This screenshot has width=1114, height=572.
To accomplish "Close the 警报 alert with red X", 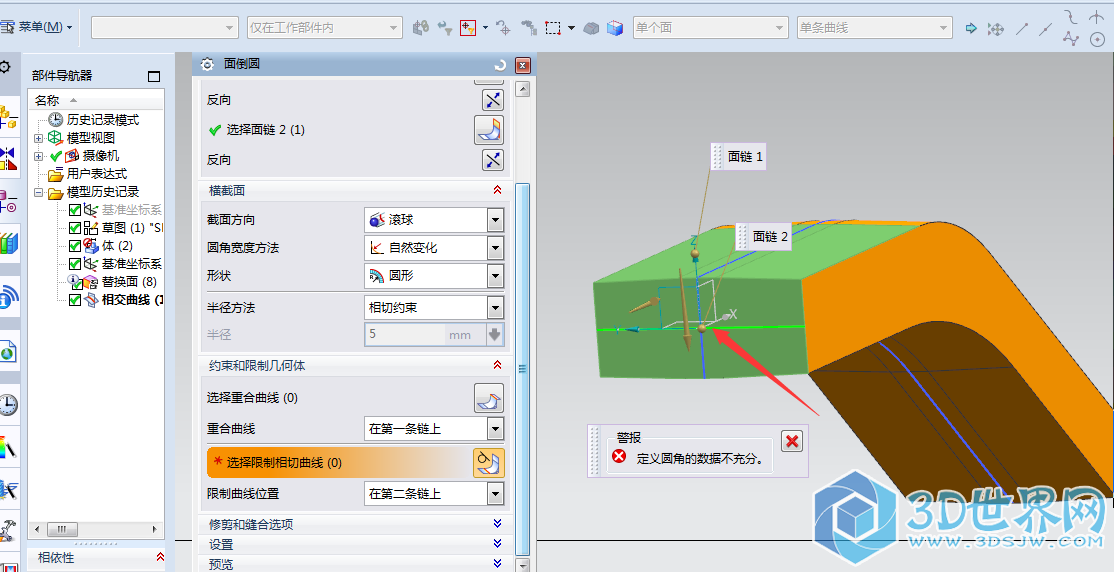I will [x=791, y=441].
